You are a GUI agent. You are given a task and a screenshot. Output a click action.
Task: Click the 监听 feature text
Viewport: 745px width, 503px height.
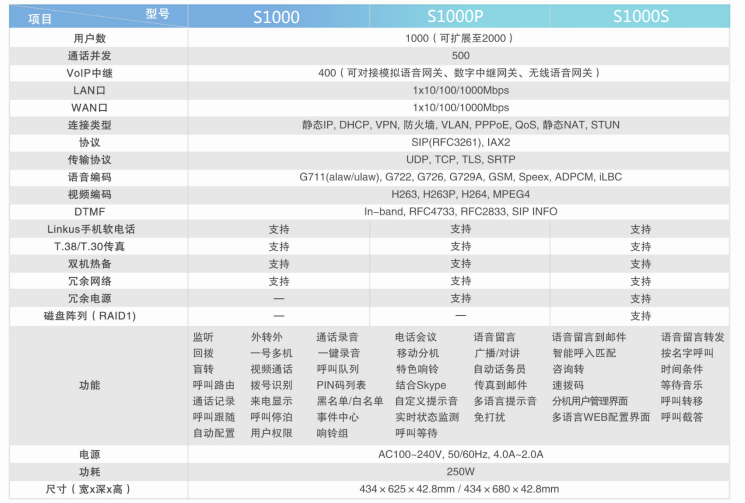click(x=203, y=338)
